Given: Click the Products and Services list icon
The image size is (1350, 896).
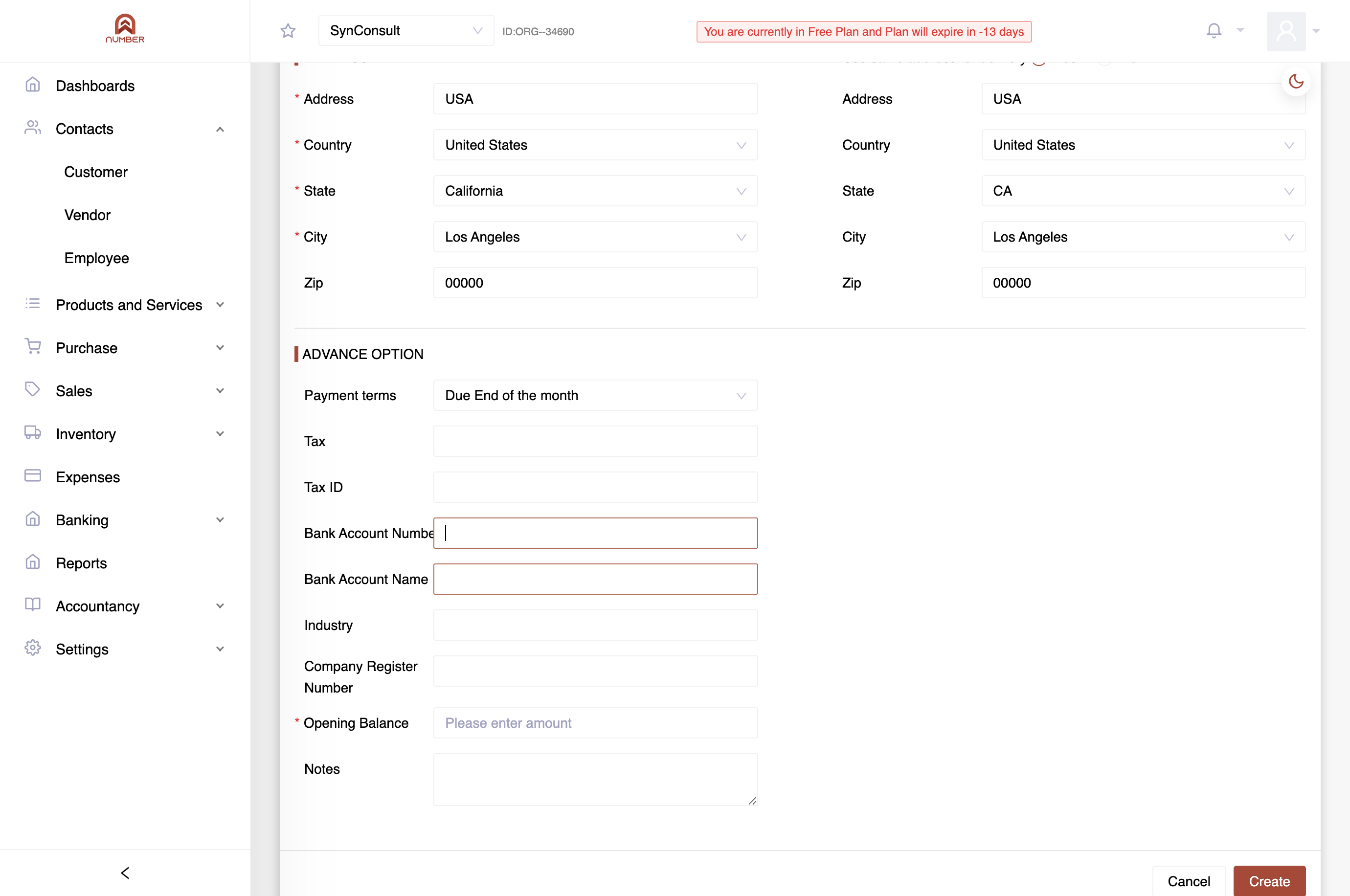Looking at the screenshot, I should tap(33, 304).
